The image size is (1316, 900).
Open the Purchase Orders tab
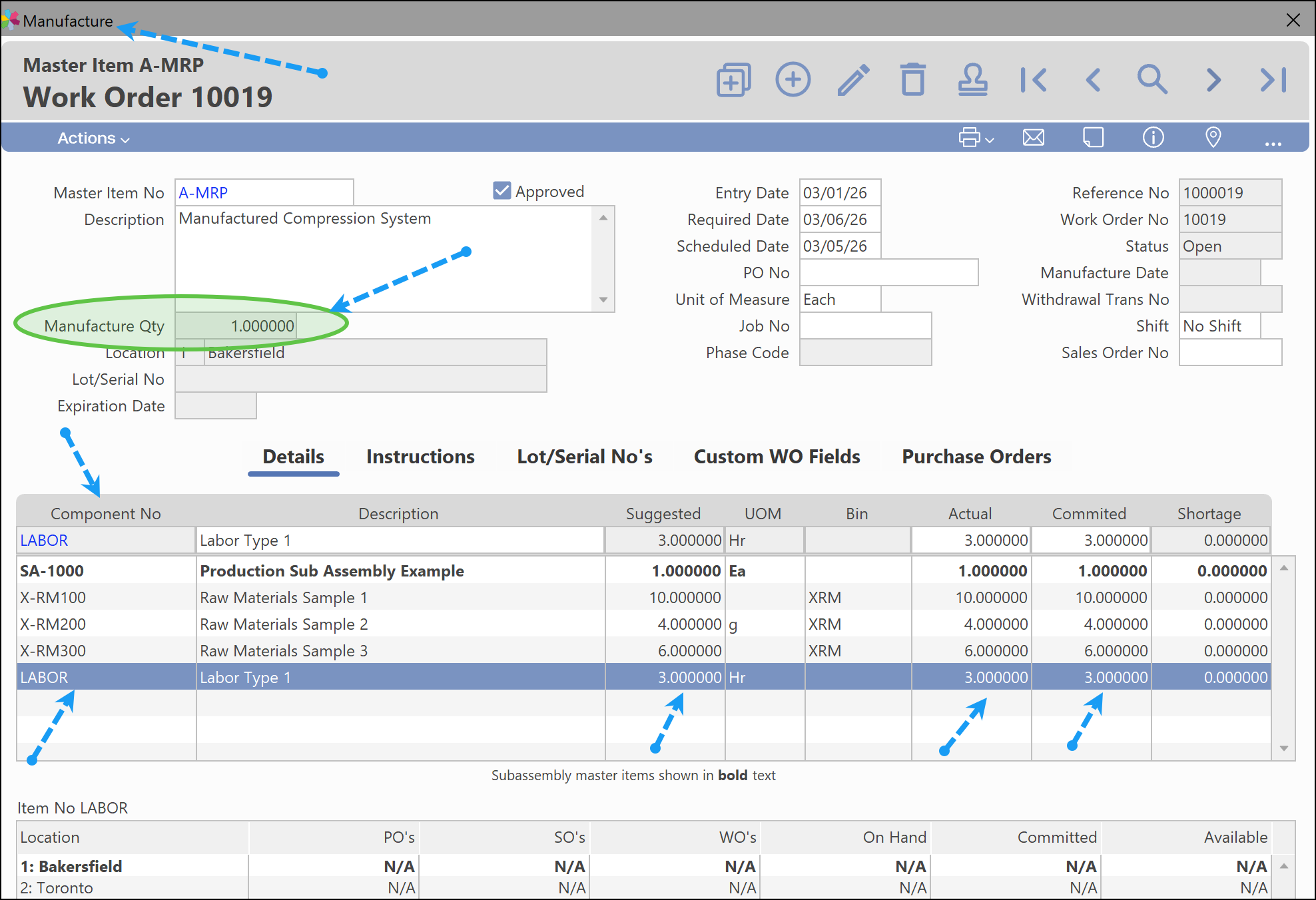tap(976, 457)
